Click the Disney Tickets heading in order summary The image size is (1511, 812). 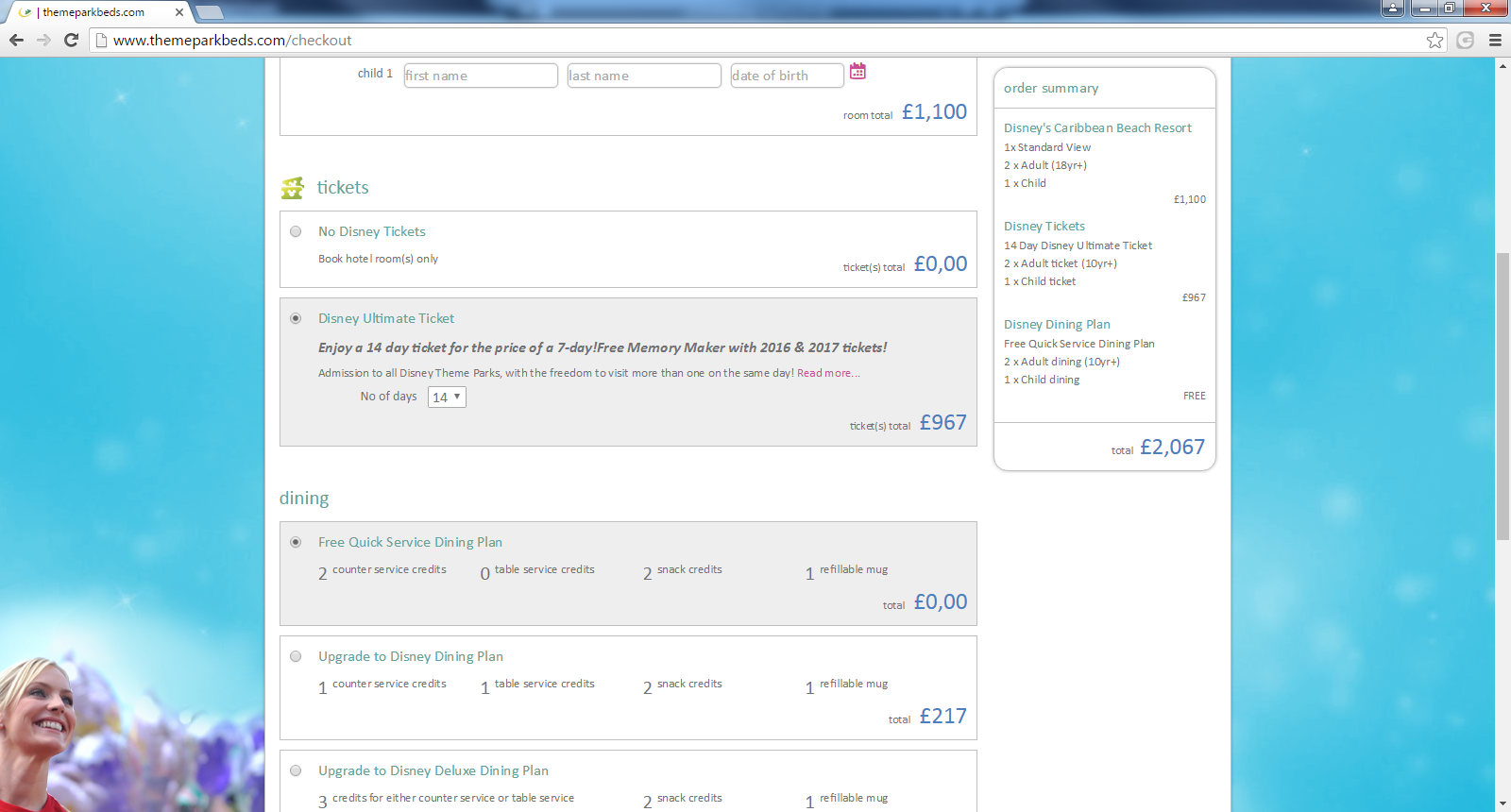tap(1044, 227)
